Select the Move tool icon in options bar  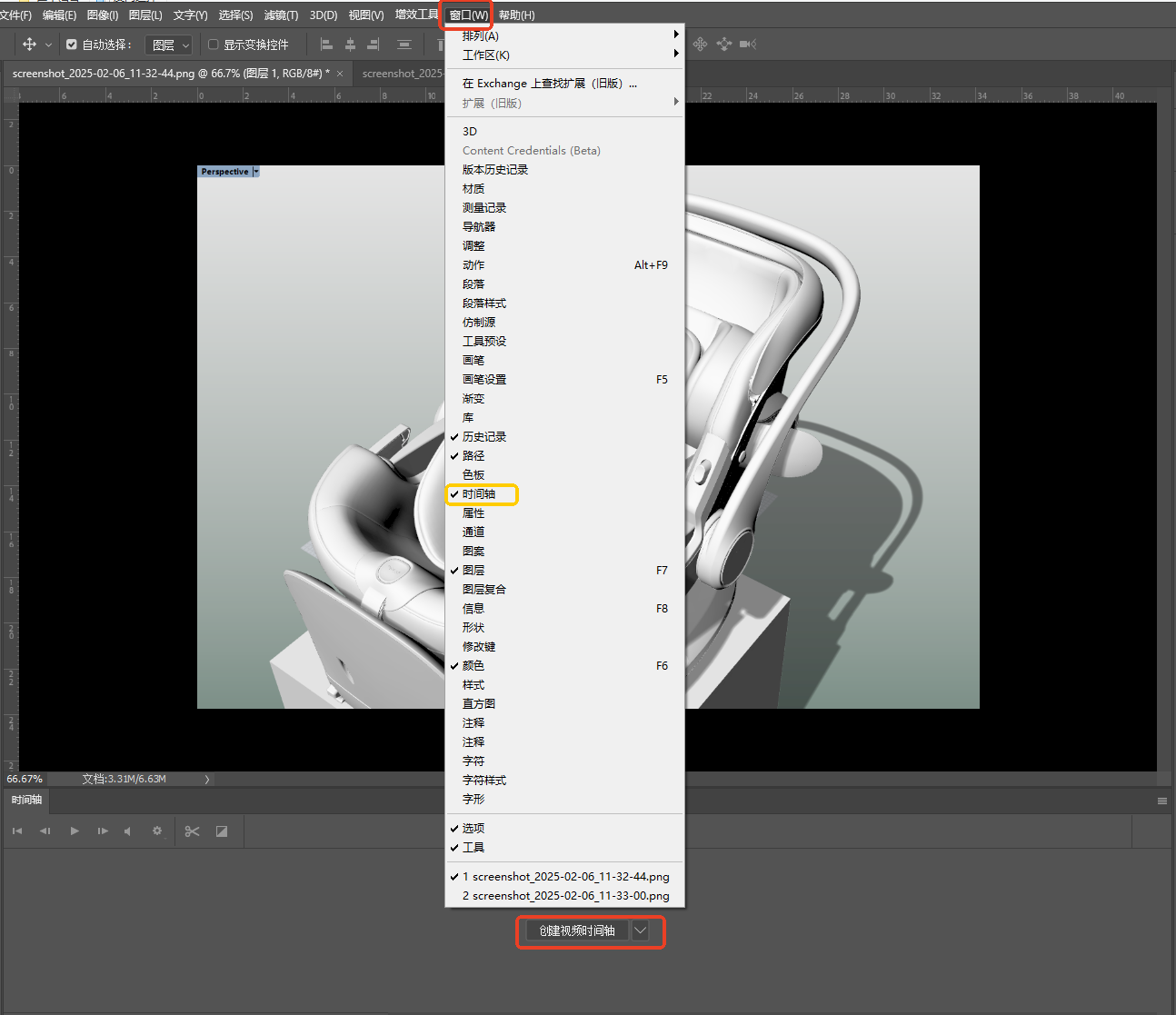(x=29, y=45)
